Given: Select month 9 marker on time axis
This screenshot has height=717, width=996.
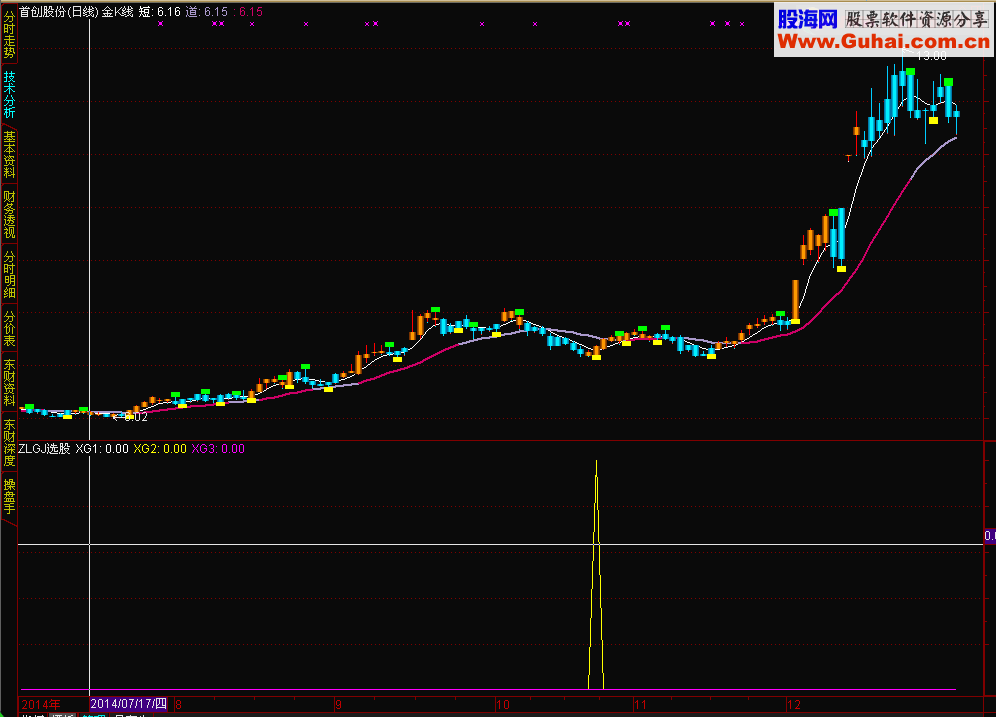Looking at the screenshot, I should tap(339, 704).
